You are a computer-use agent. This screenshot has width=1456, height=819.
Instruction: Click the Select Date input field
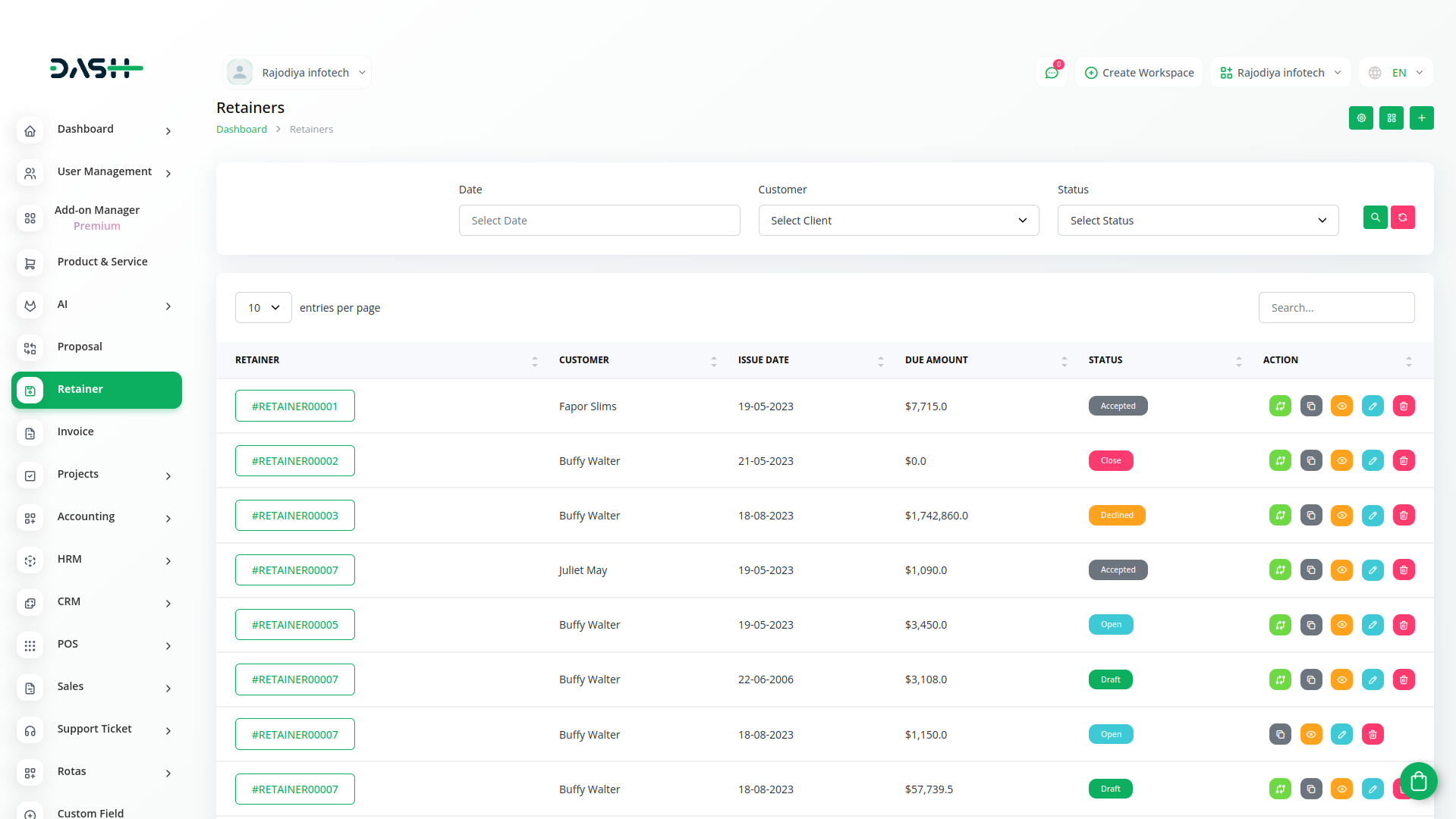point(599,221)
